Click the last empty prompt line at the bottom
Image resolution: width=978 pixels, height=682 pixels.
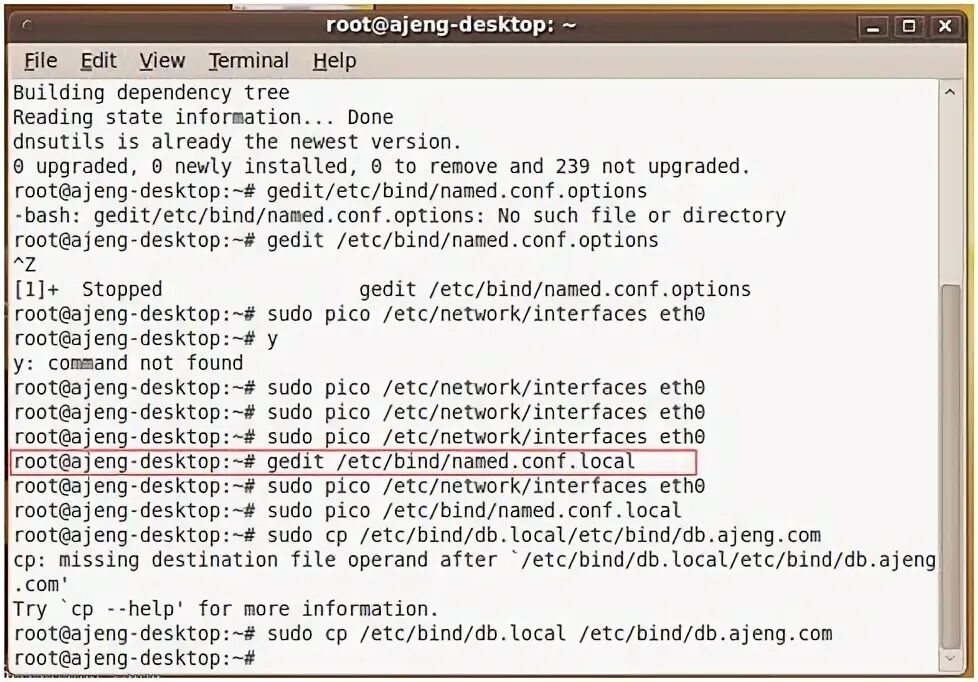coord(134,658)
